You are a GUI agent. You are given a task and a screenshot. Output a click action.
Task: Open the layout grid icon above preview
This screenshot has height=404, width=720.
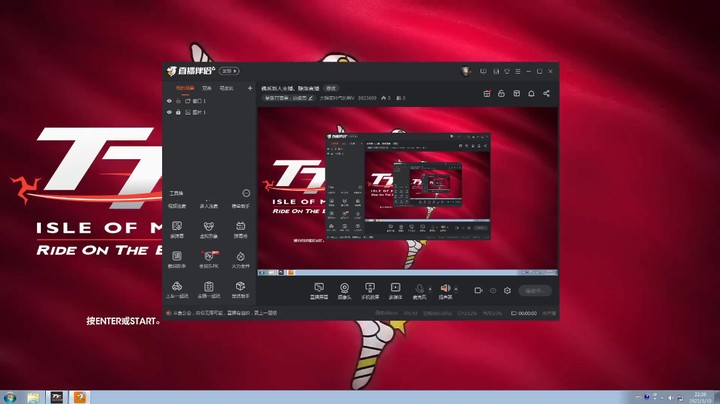coord(517,93)
